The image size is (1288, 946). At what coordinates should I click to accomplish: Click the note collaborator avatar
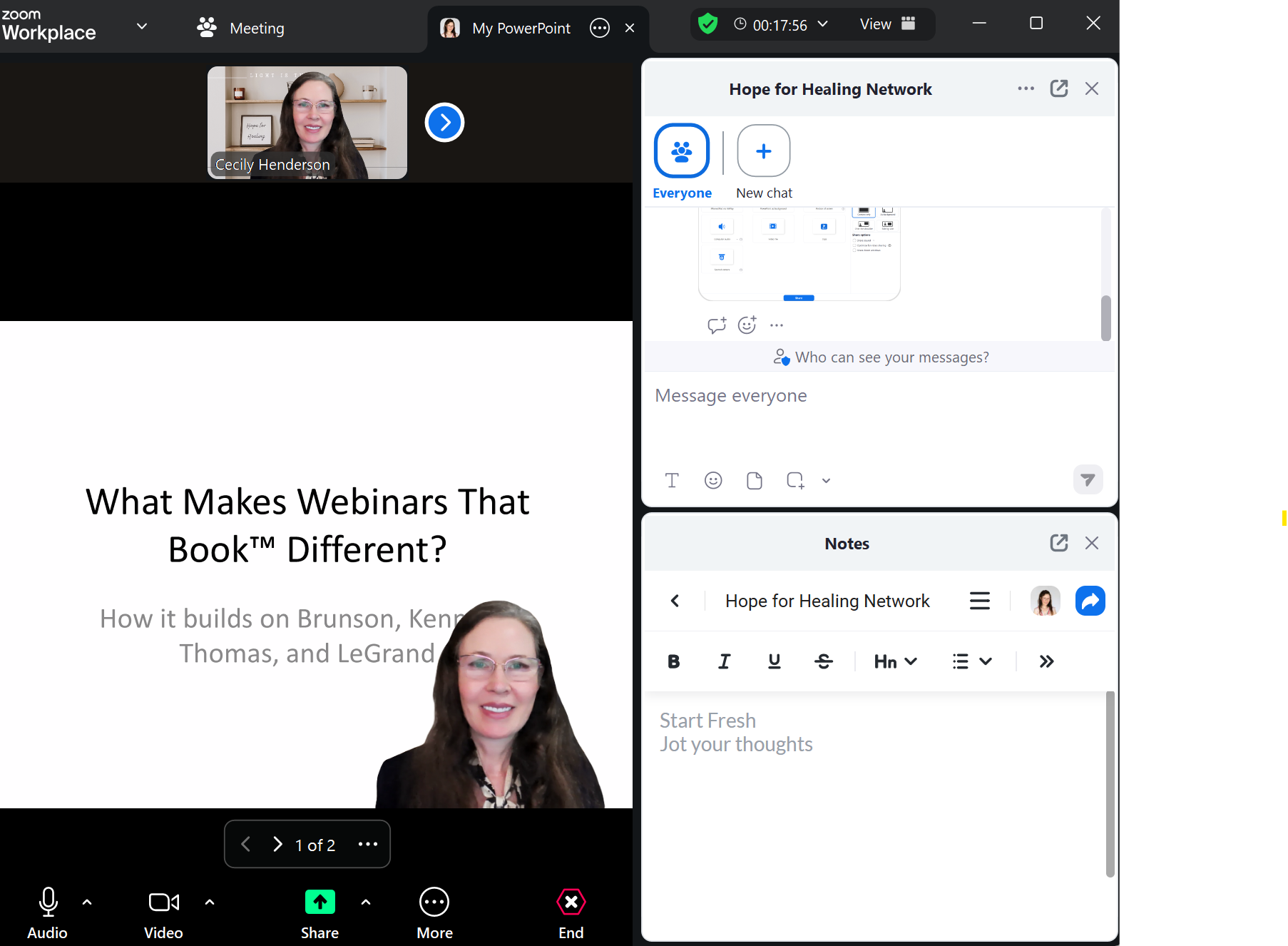point(1045,601)
